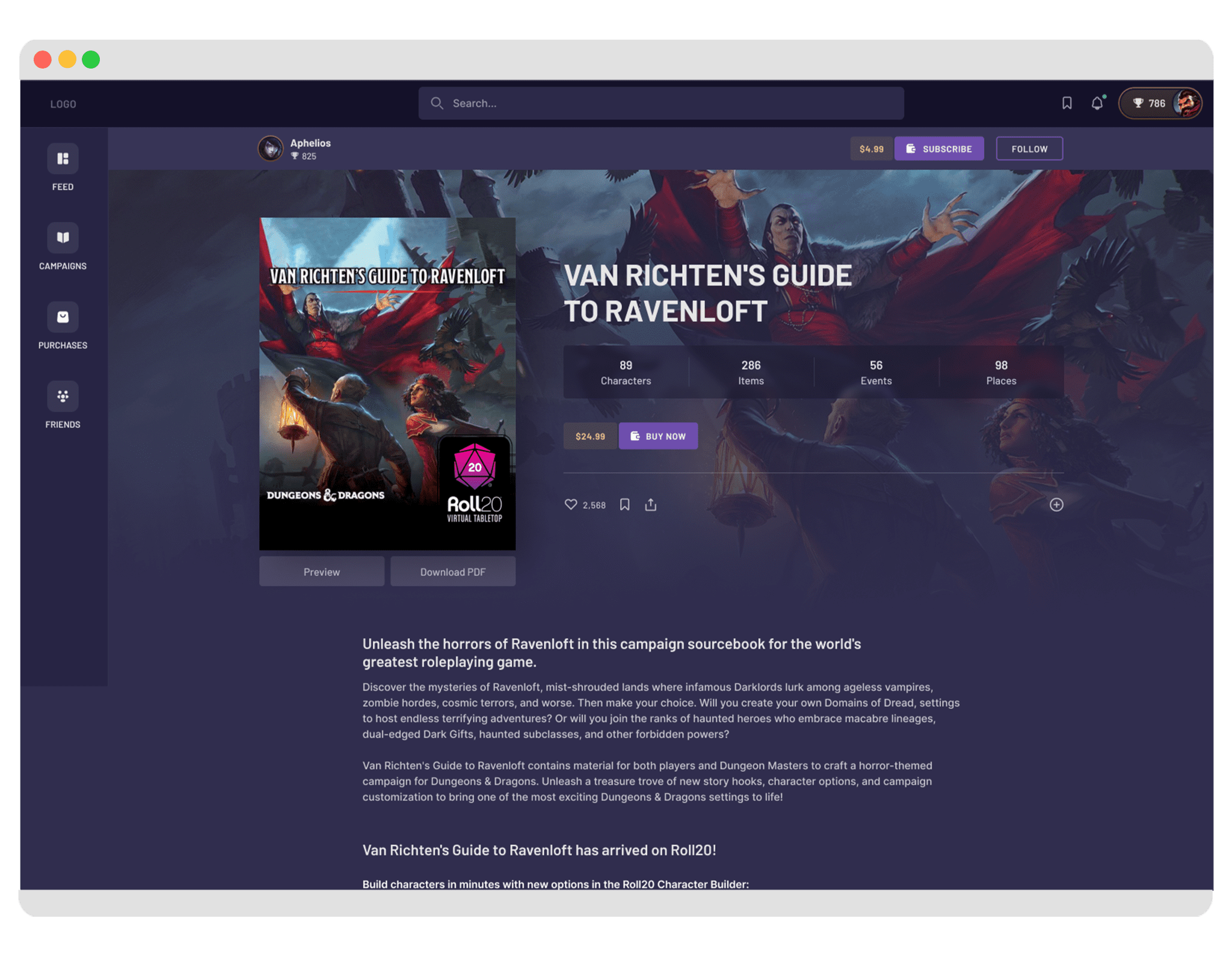The width and height of the screenshot is (1232, 956).
Task: Like the guide with heart icon
Action: coord(571,505)
